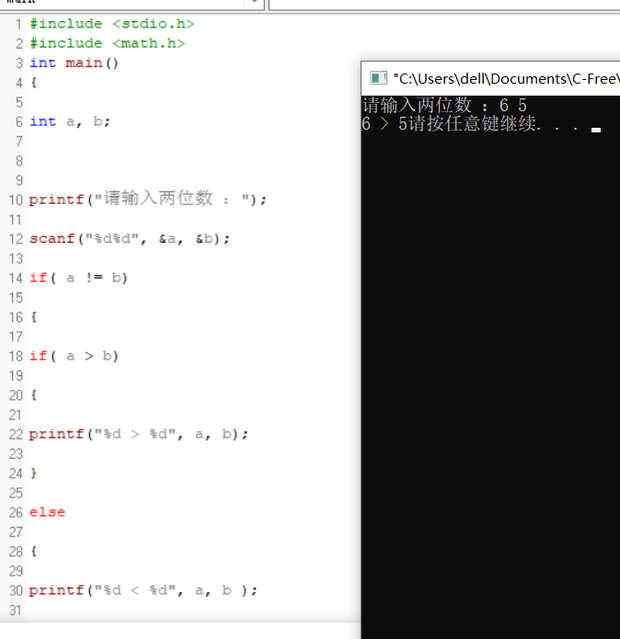
Task: Click 'int main()' on line 3
Action: 74,63
